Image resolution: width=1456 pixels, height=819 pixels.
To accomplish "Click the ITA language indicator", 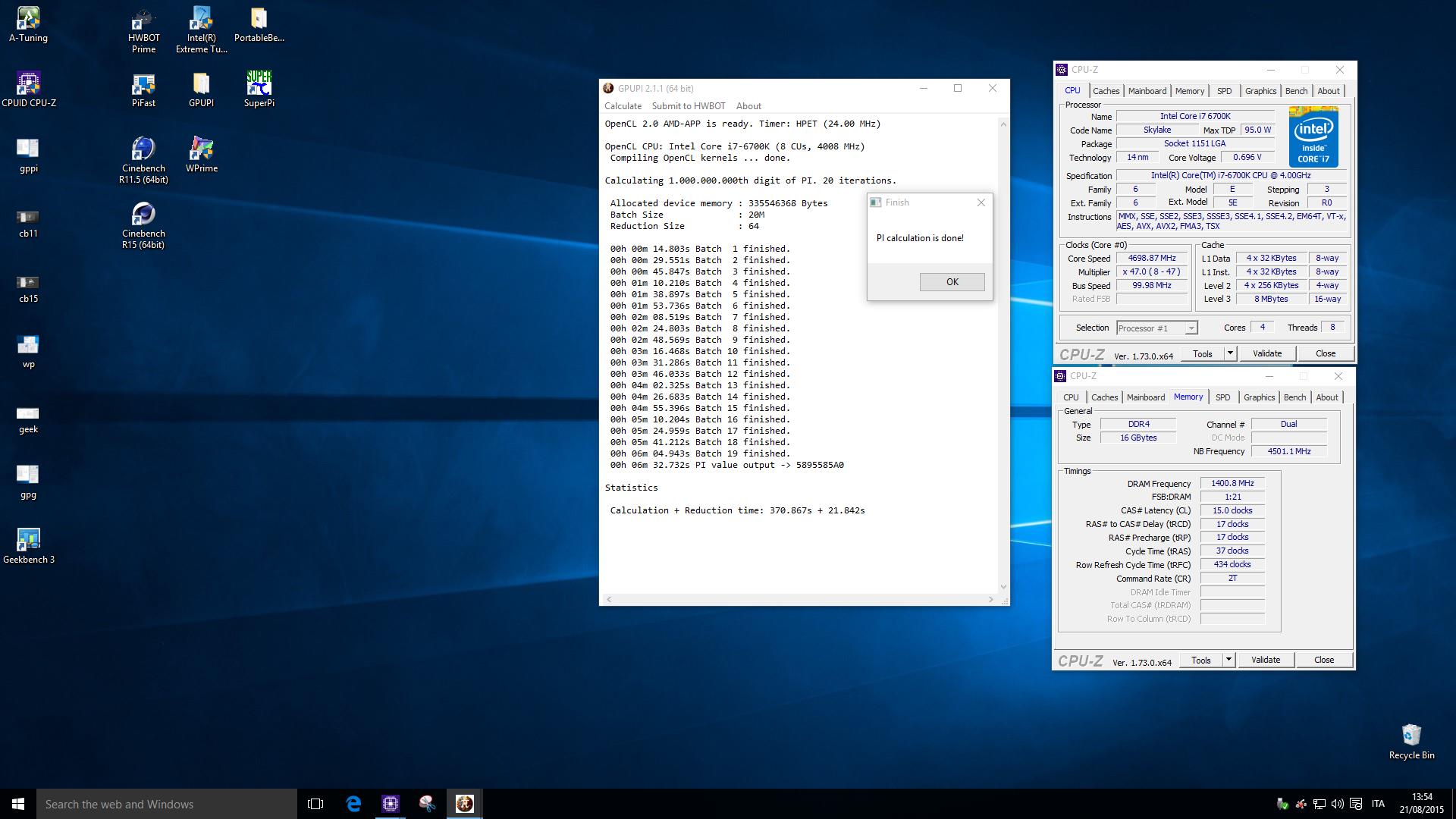I will [1378, 804].
